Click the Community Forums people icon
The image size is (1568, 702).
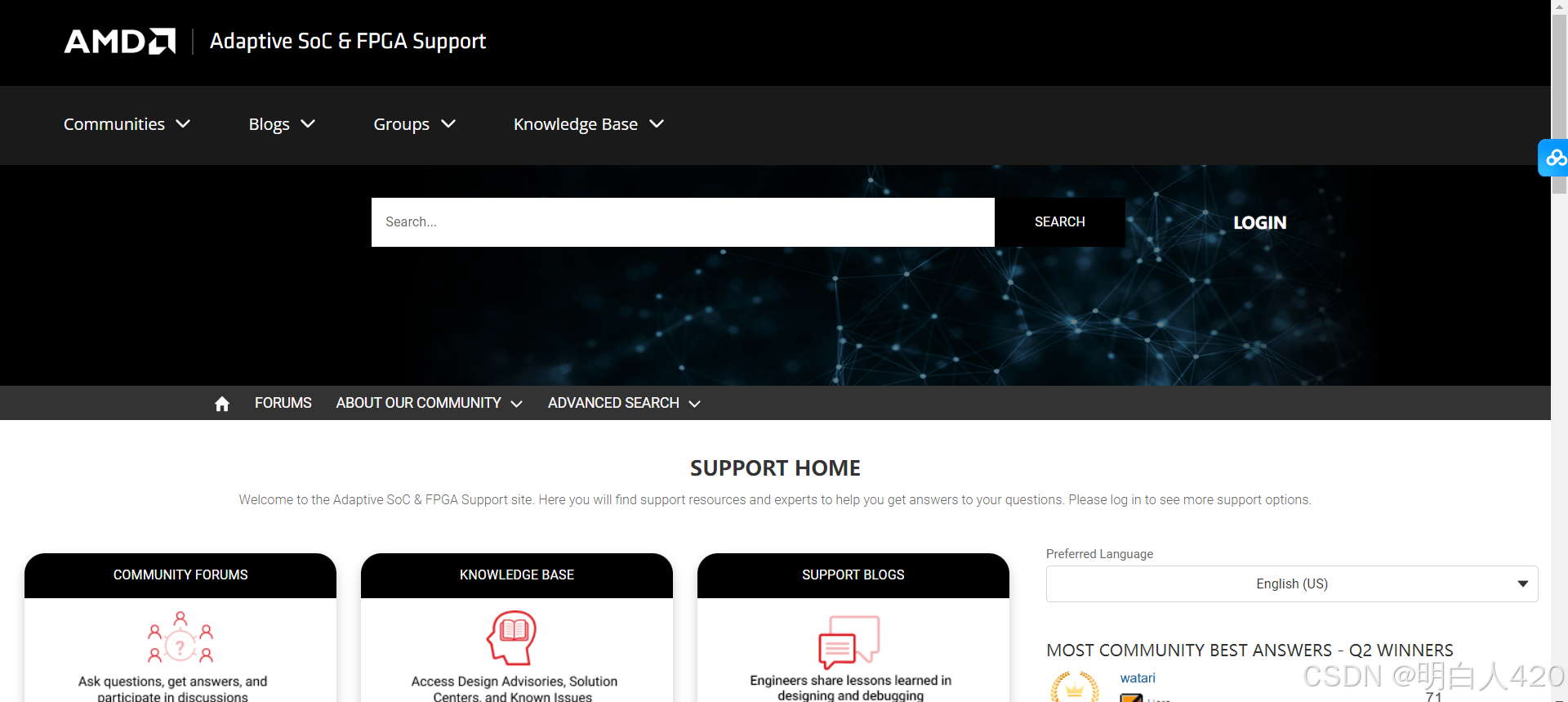[x=180, y=637]
